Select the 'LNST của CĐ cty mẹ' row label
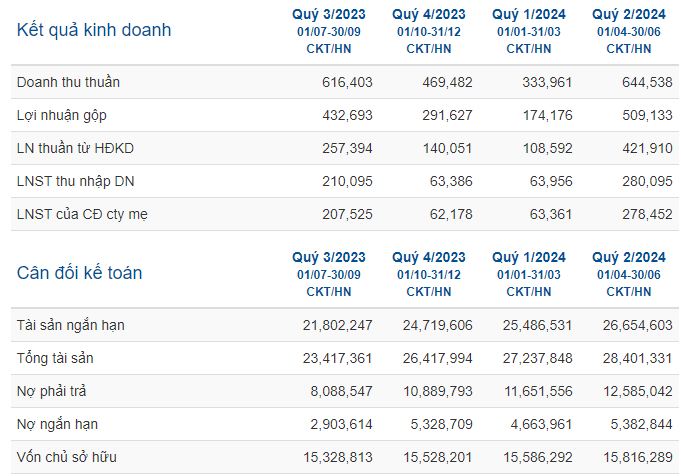The image size is (681, 476). 82,214
